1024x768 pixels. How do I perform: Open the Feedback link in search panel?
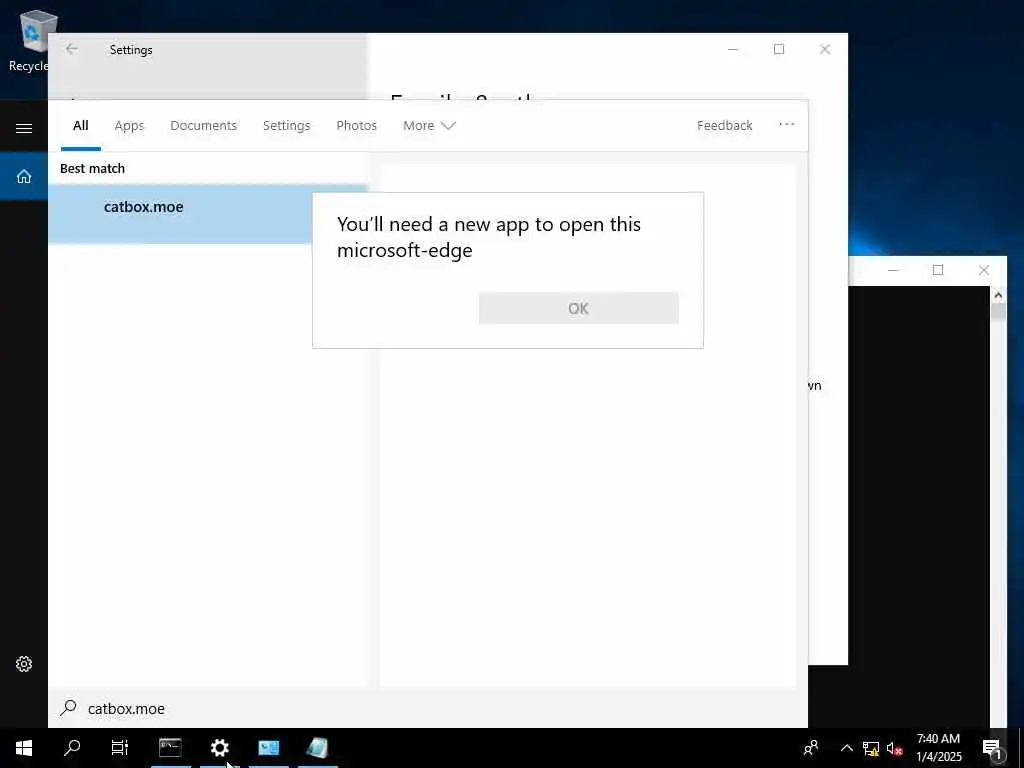pos(724,125)
